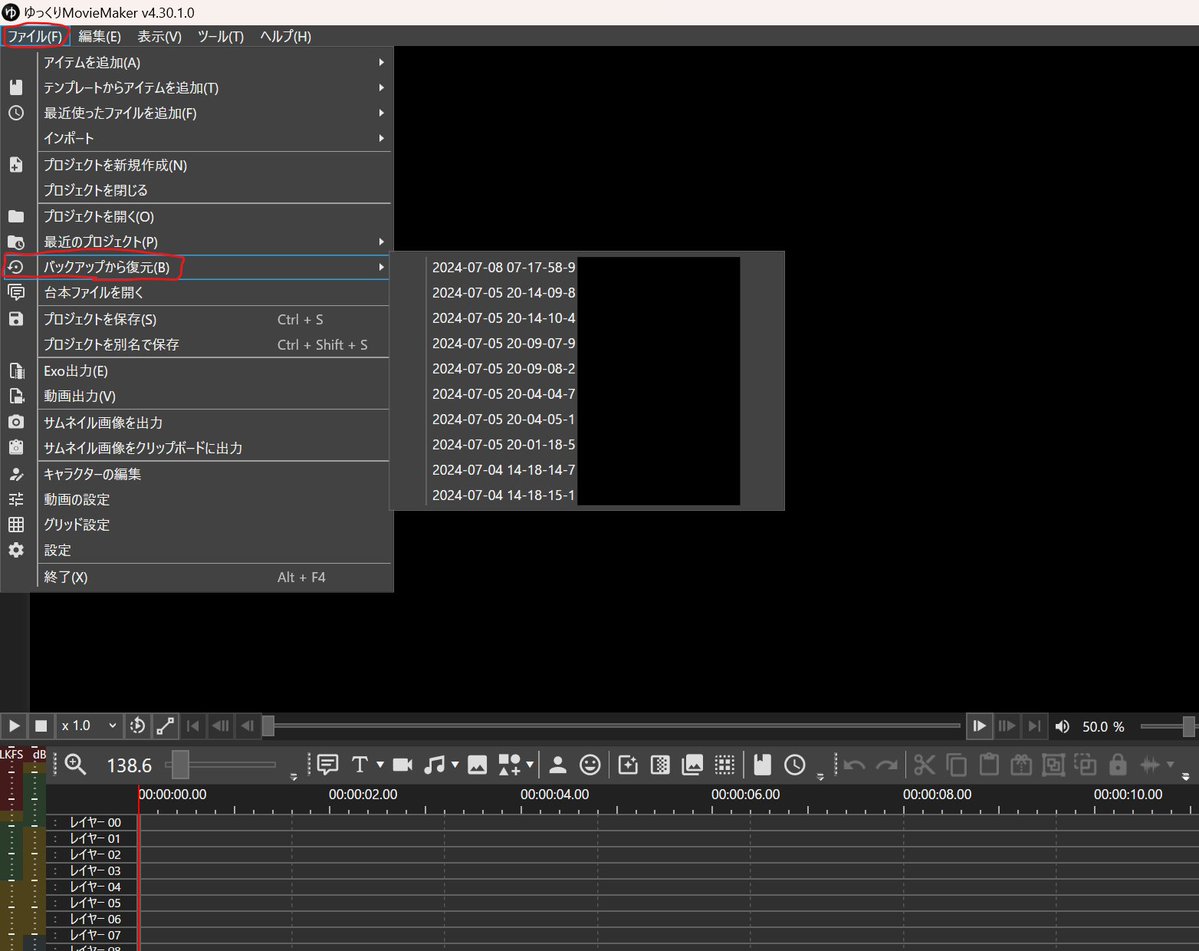
Task: Add a video item with camera icon
Action: (x=402, y=764)
